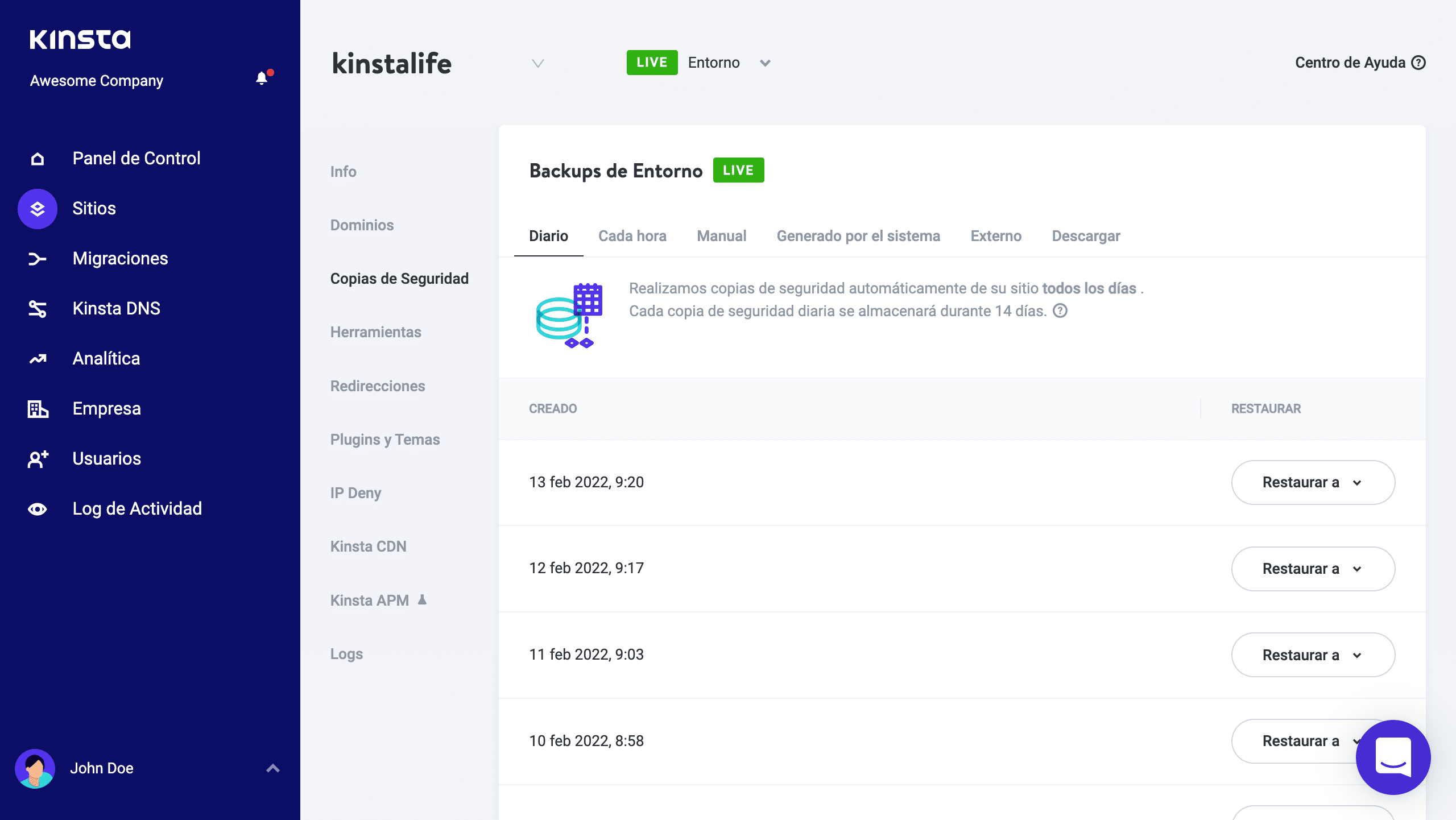The height and width of the screenshot is (820, 1456).
Task: Switch to the Cada hora tab
Action: [x=632, y=236]
